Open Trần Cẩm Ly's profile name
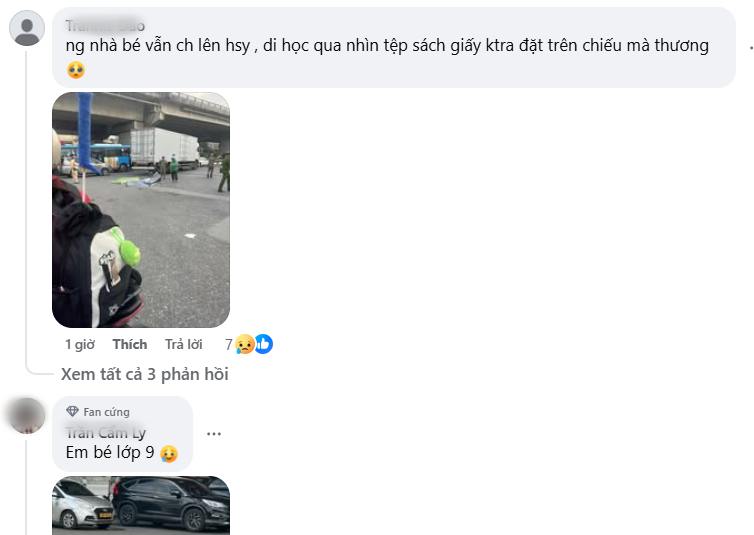This screenshot has width=754, height=535. (x=106, y=433)
